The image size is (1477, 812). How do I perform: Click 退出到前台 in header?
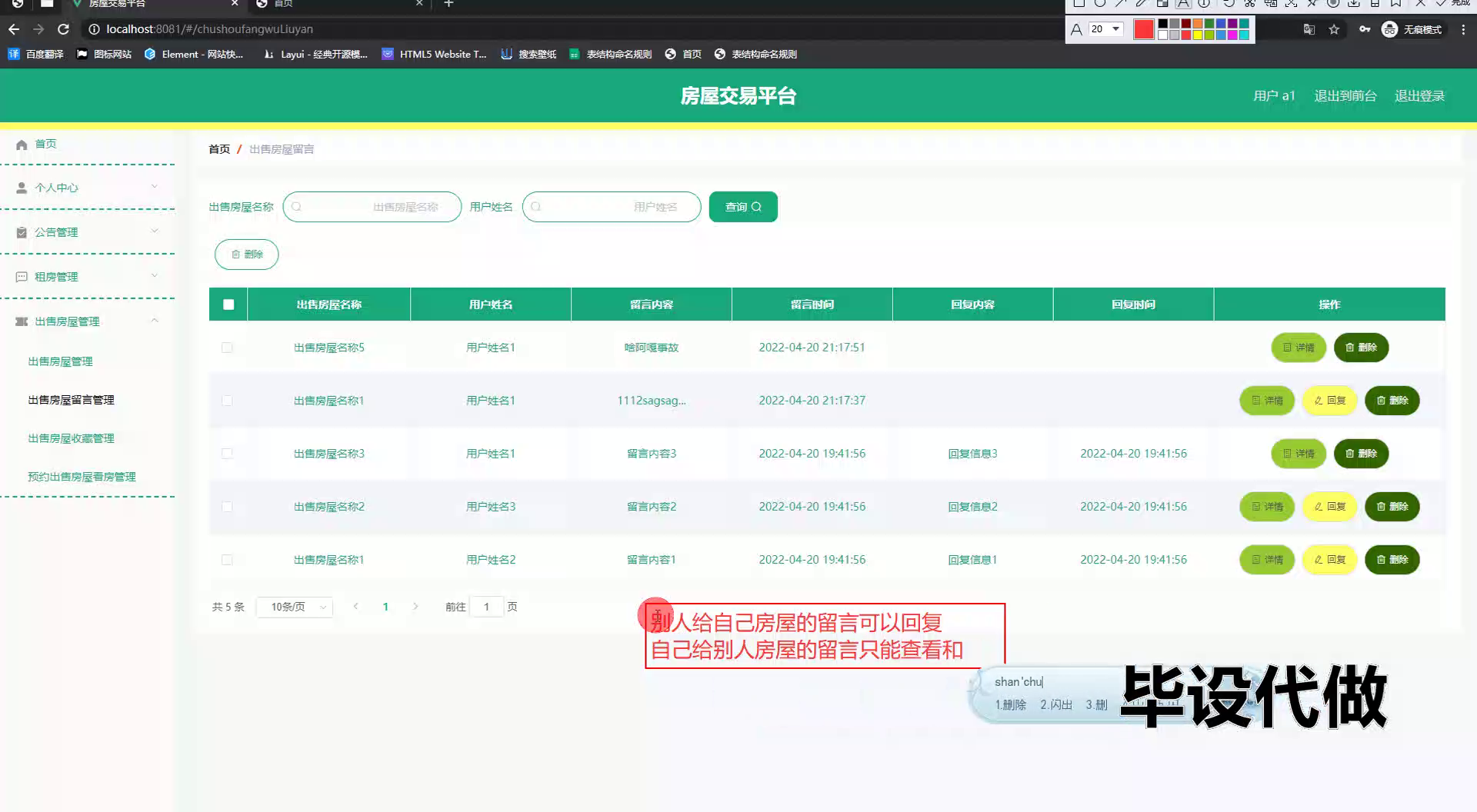(1345, 96)
